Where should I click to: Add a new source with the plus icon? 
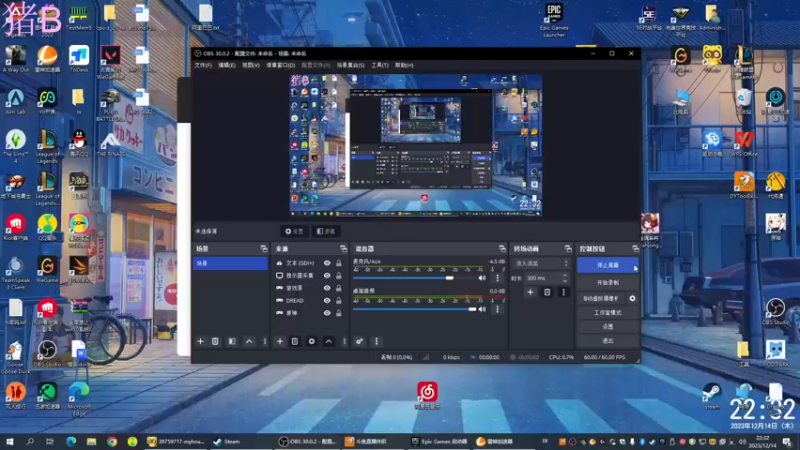280,341
